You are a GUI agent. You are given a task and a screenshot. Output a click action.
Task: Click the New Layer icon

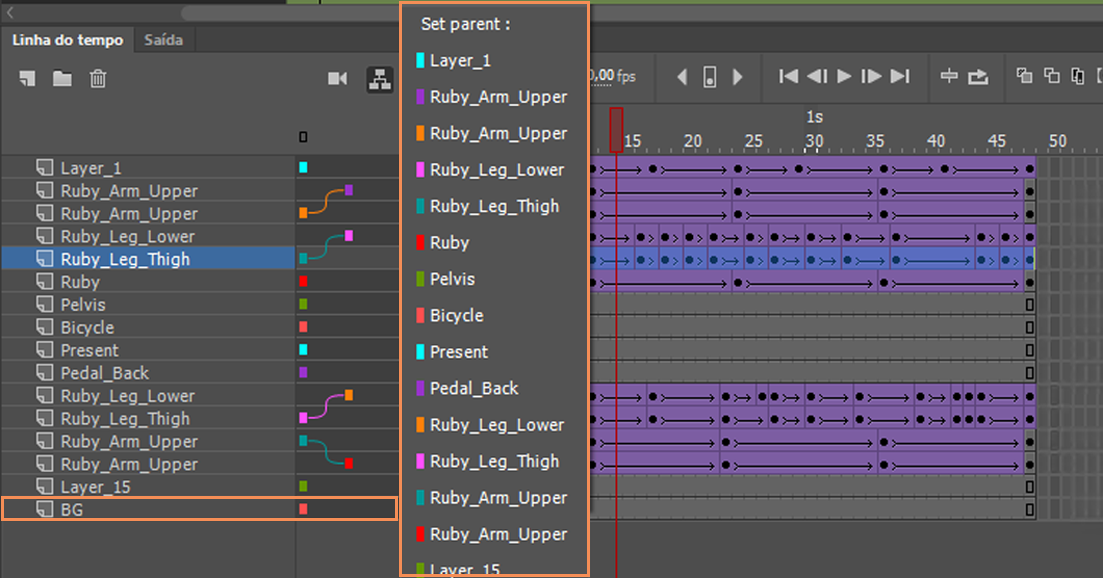point(27,79)
